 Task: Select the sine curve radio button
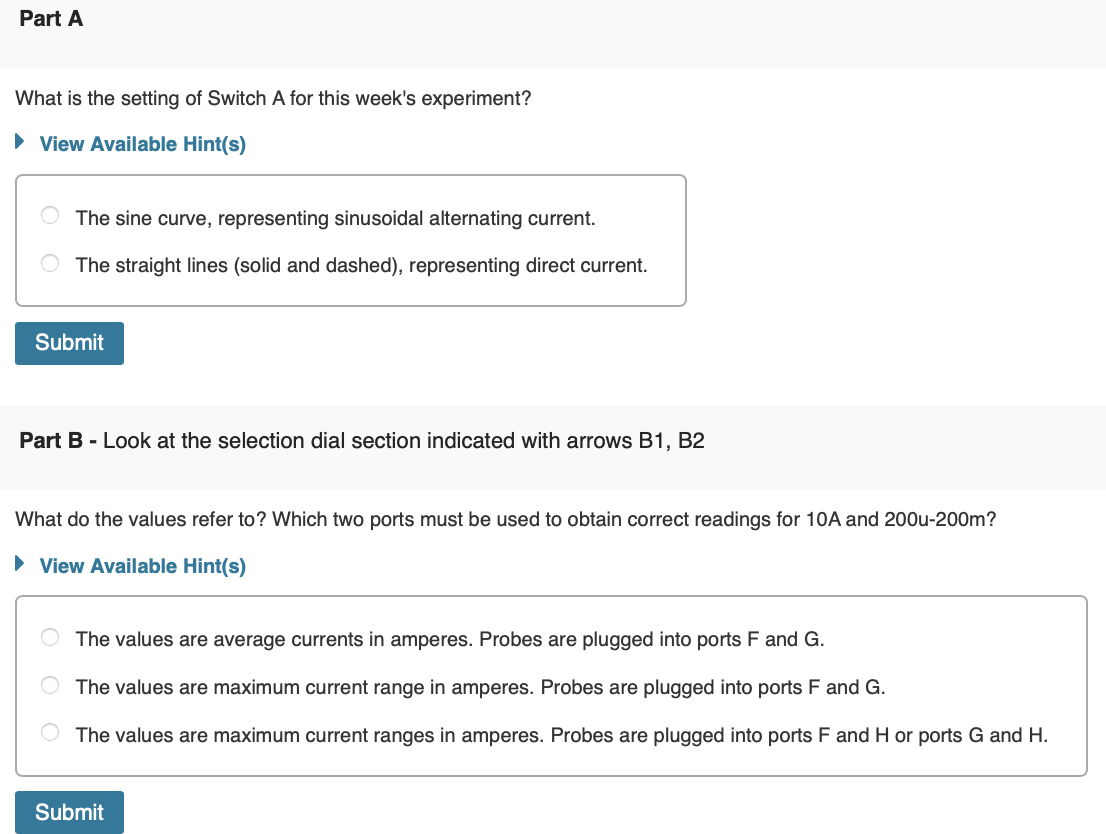click(49, 216)
